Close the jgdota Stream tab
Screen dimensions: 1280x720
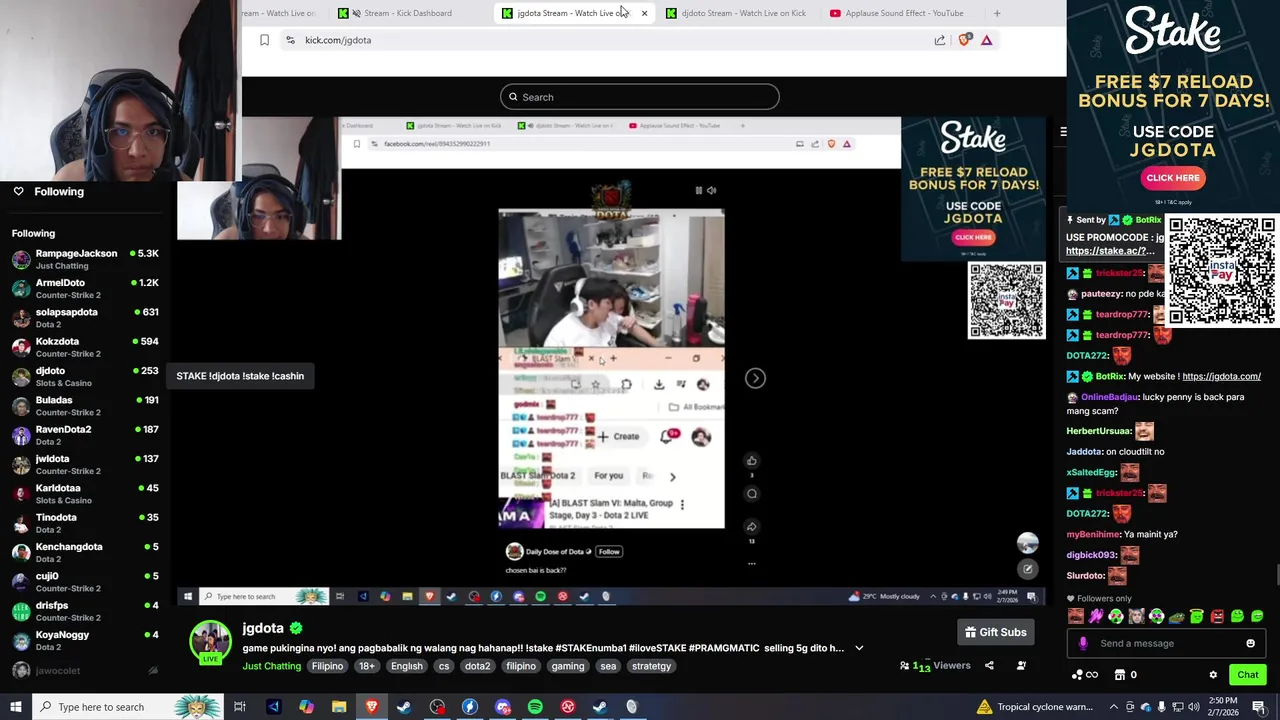644,13
